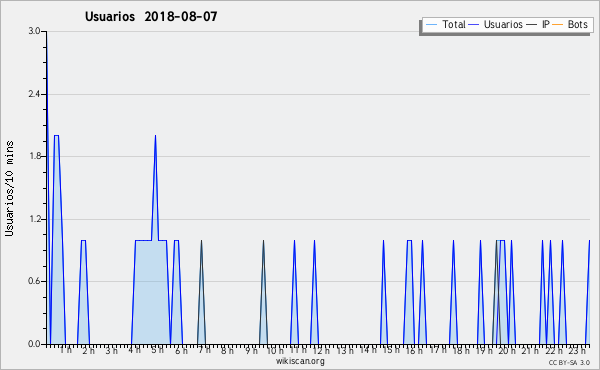Click the '15 h' x-axis label
The width and height of the screenshot is (600, 370).
click(x=391, y=350)
